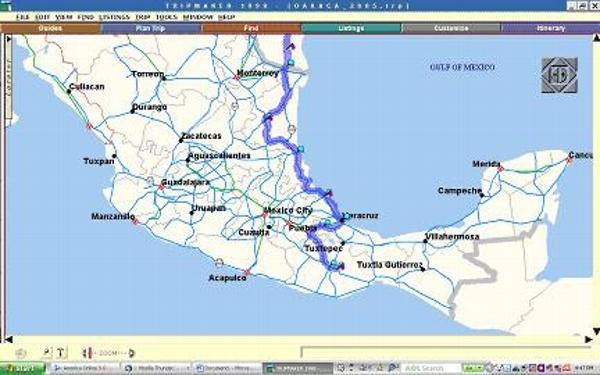
Task: Click the AOL Search field in taskbar
Action: [430, 368]
